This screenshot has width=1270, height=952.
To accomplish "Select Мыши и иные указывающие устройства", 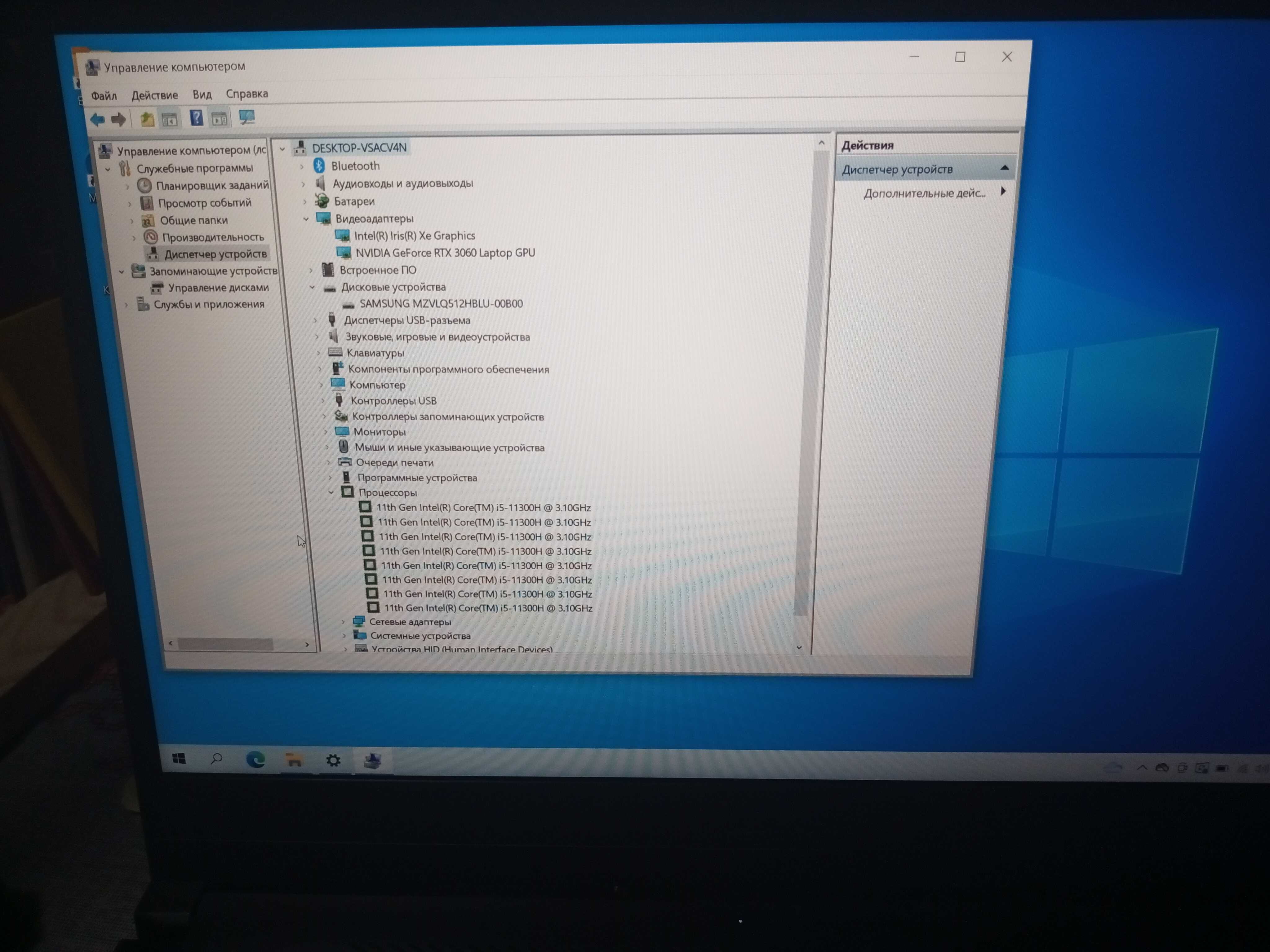I will tap(450, 447).
